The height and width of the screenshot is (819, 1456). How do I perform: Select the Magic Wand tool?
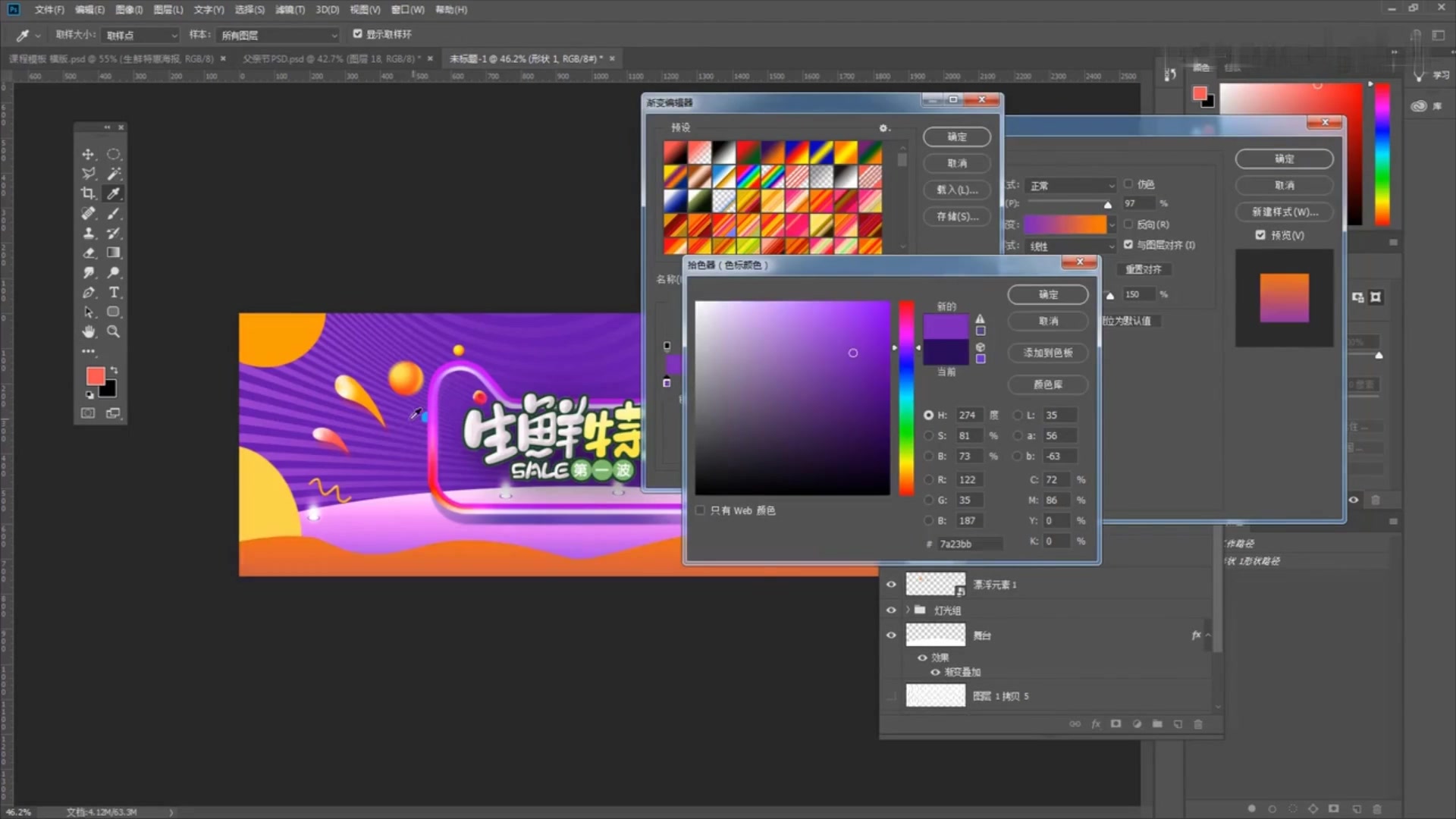[x=114, y=174]
